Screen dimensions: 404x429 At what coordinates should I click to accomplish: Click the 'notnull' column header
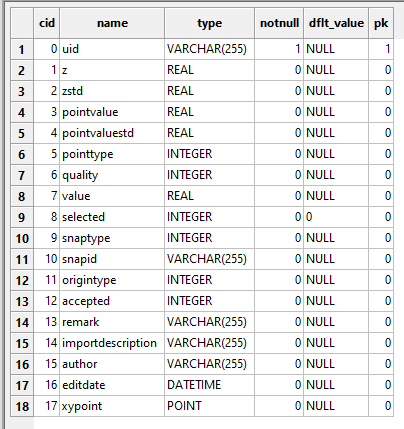click(x=279, y=23)
